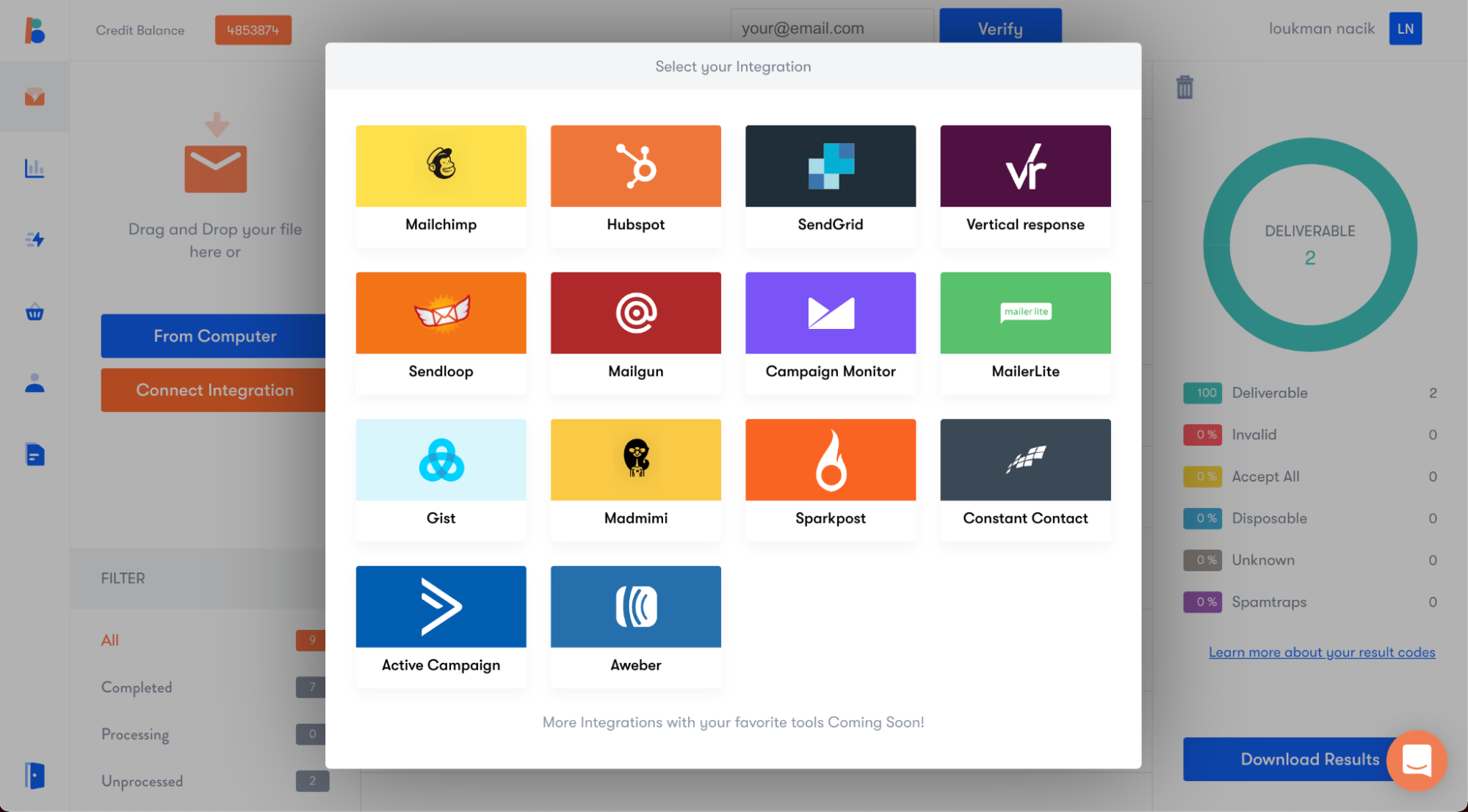Click the Invalid status filter

coord(1254,435)
